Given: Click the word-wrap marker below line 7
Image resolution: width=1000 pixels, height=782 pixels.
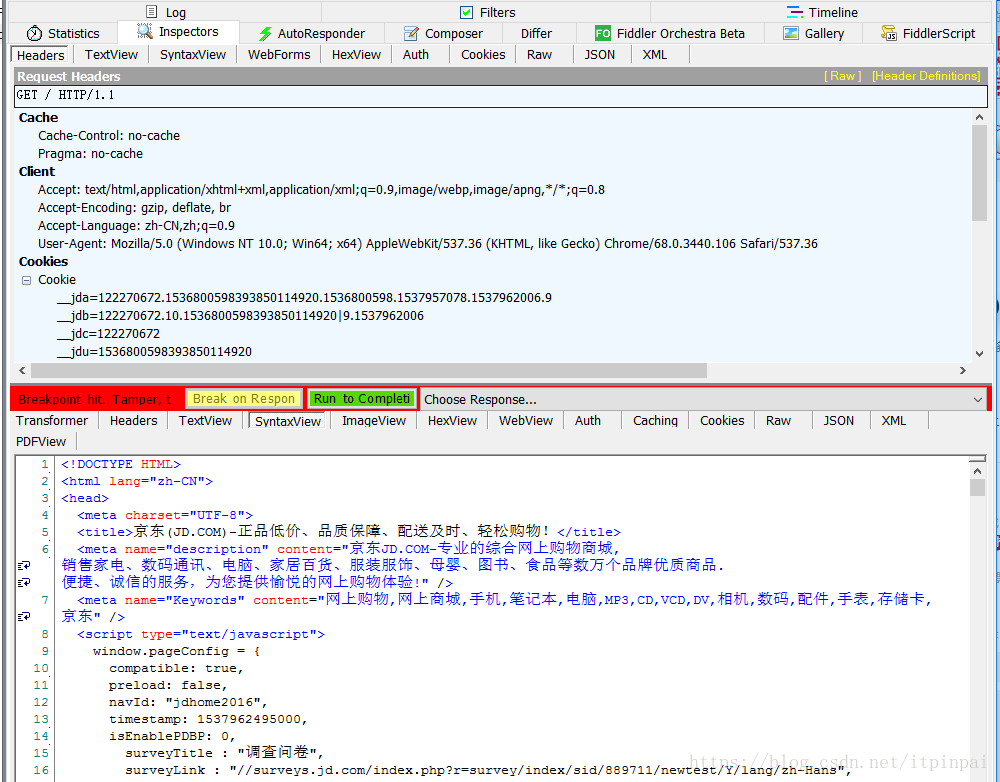Looking at the screenshot, I should click(x=24, y=617).
